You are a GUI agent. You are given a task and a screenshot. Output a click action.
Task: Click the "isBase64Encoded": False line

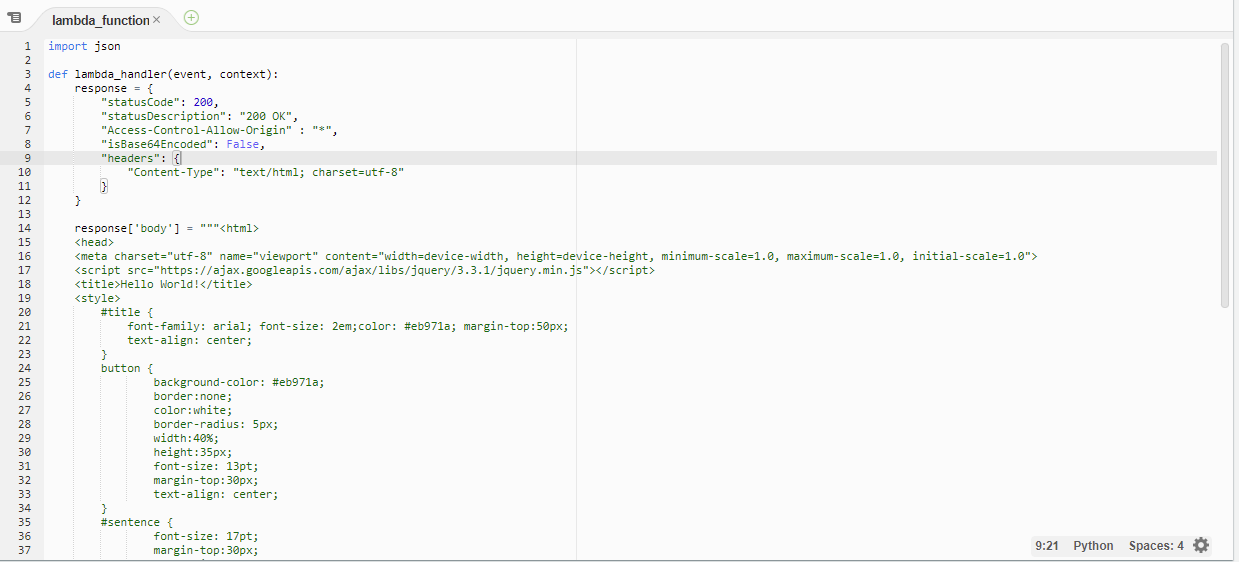[x=183, y=144]
